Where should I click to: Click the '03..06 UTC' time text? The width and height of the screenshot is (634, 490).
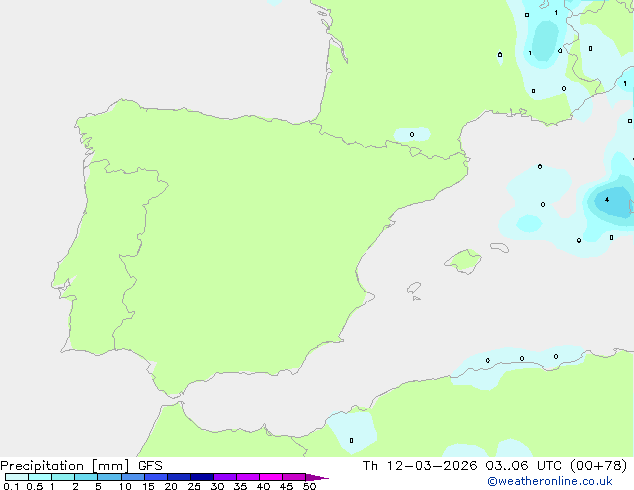tap(524, 466)
